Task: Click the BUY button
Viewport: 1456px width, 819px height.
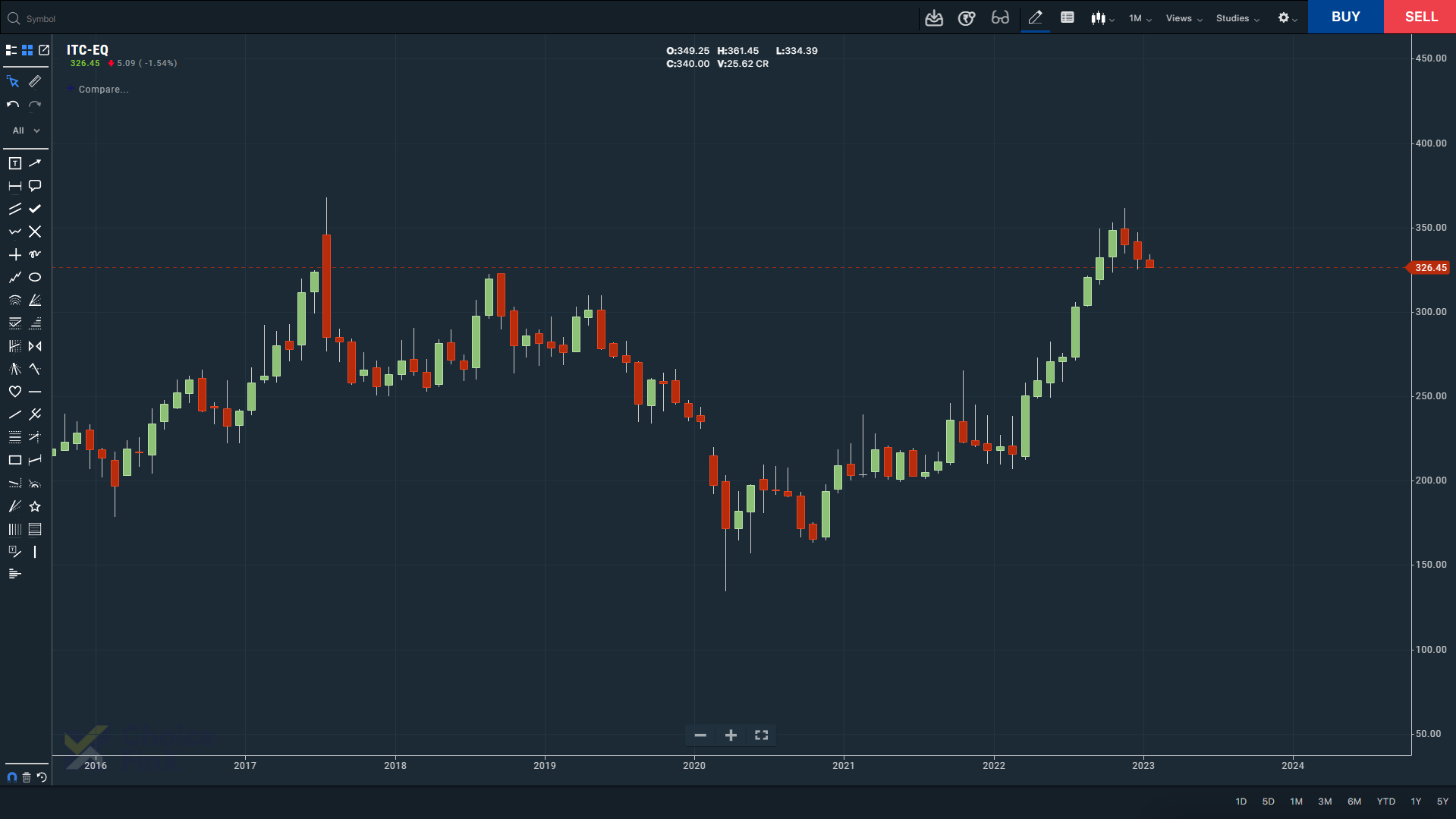Action: (1345, 17)
